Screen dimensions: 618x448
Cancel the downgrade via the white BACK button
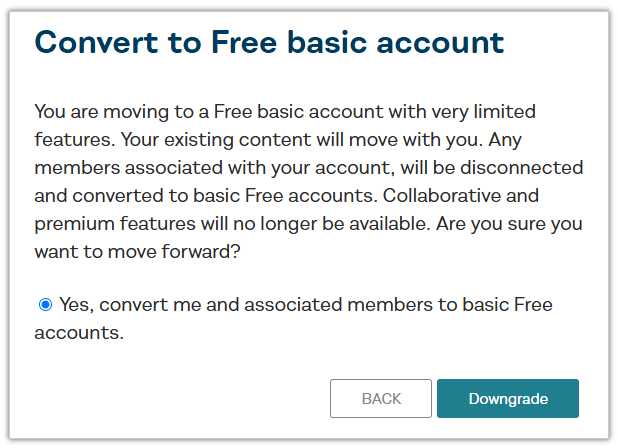pos(381,398)
